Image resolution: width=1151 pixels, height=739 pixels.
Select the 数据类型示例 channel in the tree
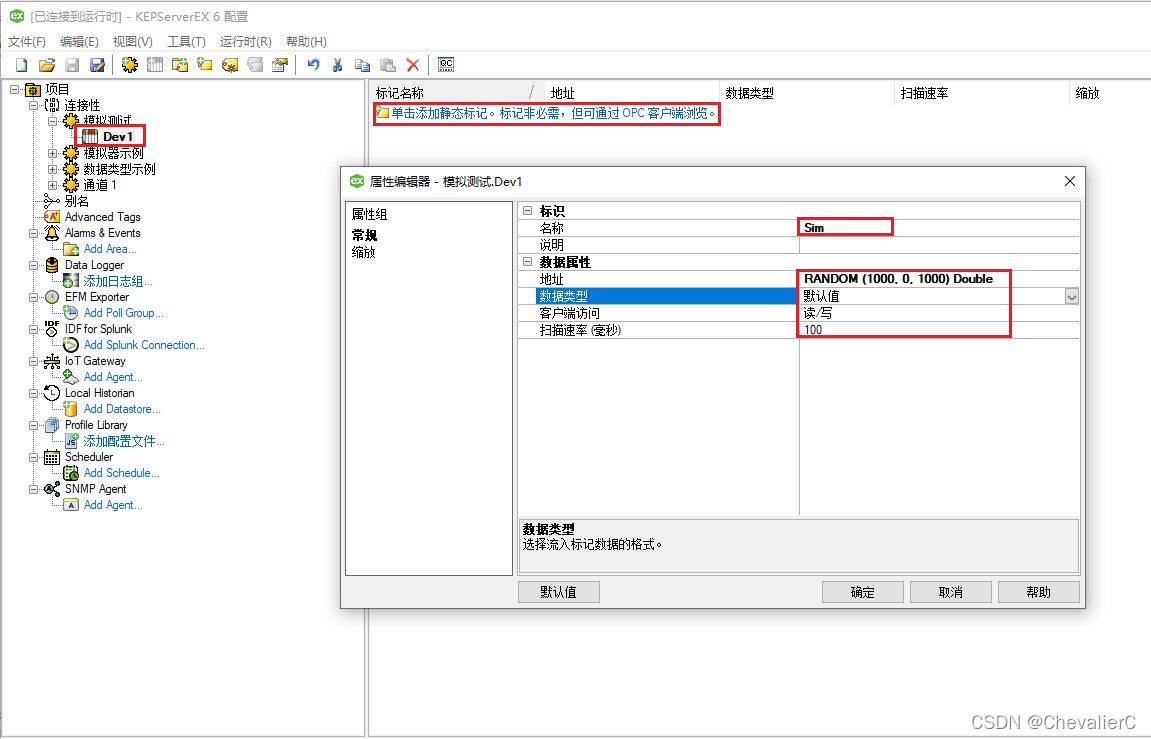[119, 169]
